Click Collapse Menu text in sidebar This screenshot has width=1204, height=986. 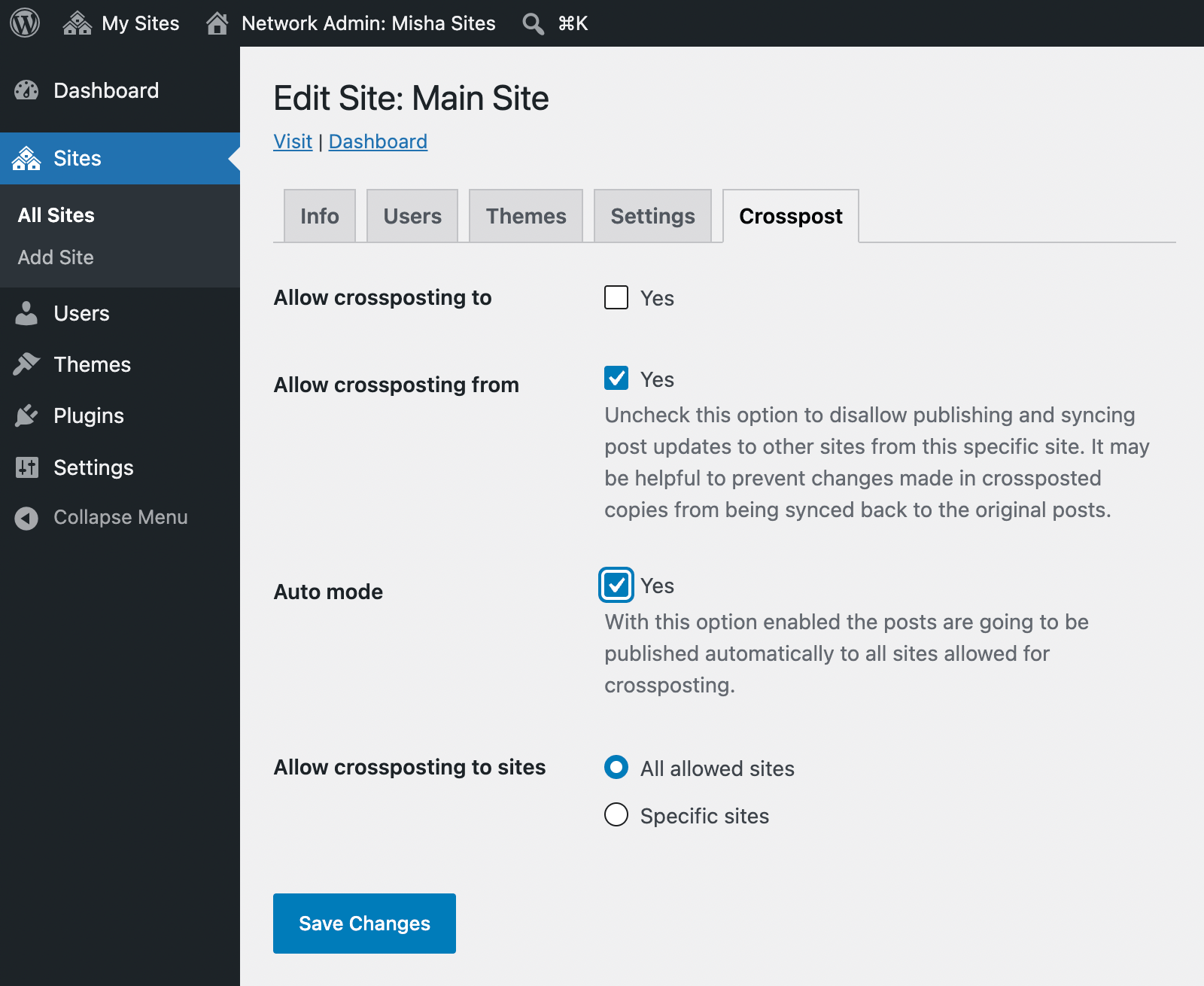point(120,518)
